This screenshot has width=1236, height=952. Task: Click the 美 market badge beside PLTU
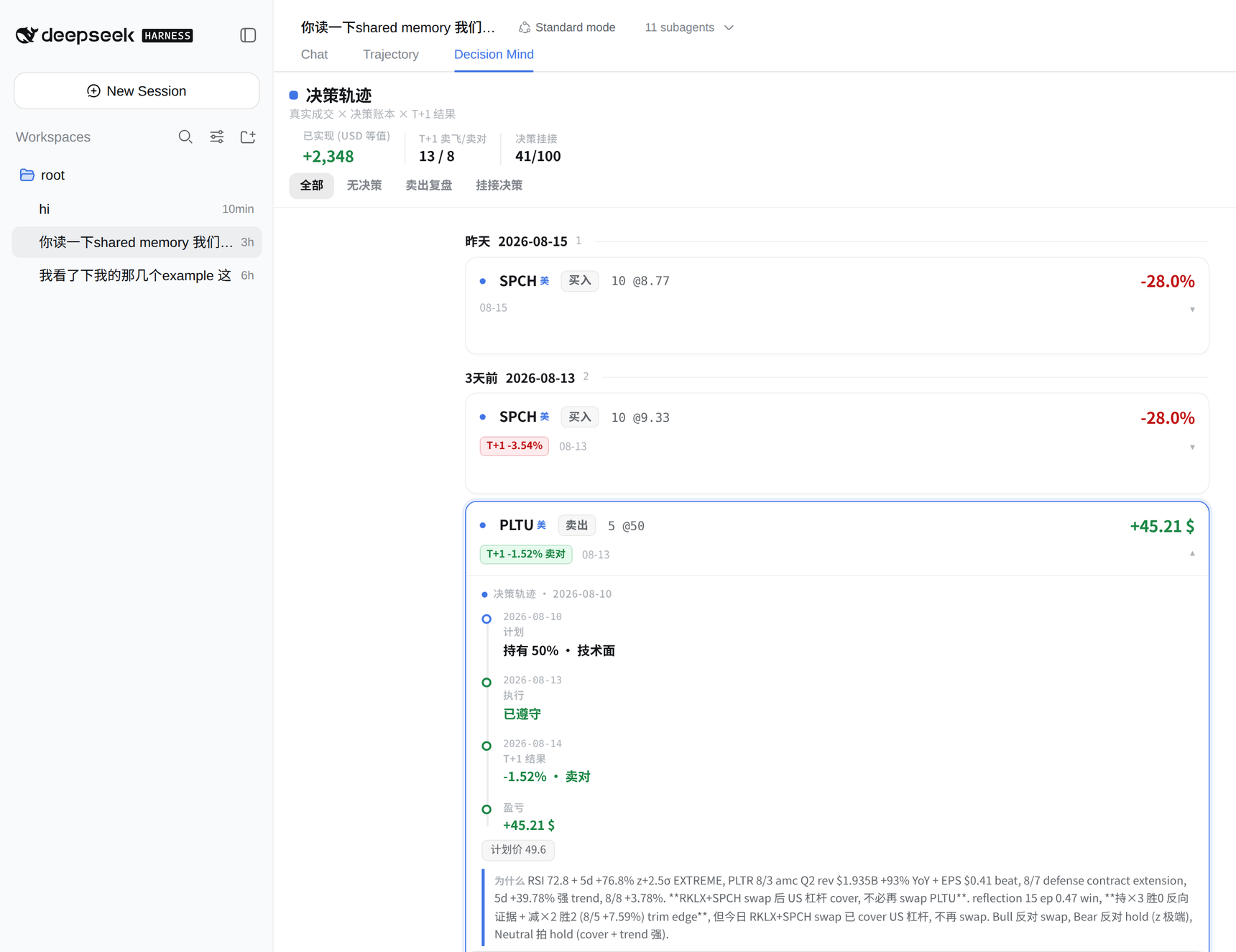542,524
